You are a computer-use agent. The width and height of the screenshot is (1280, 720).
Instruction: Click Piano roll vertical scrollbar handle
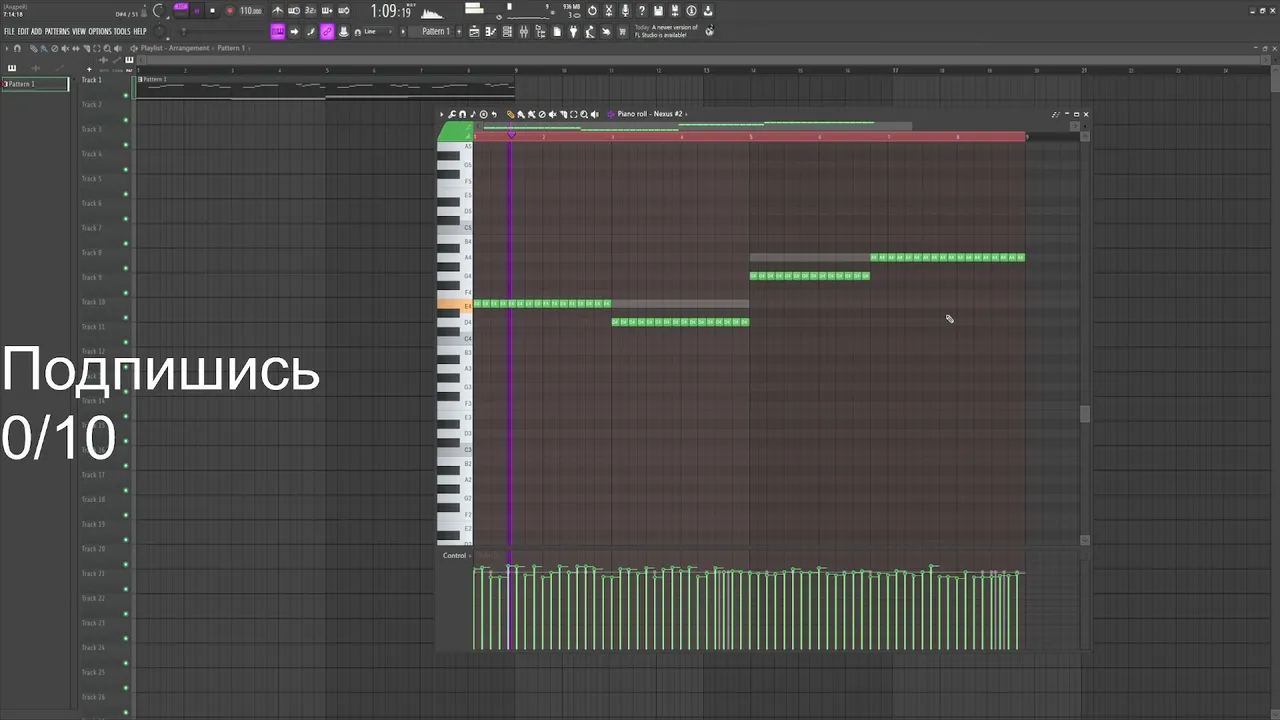[1085, 415]
